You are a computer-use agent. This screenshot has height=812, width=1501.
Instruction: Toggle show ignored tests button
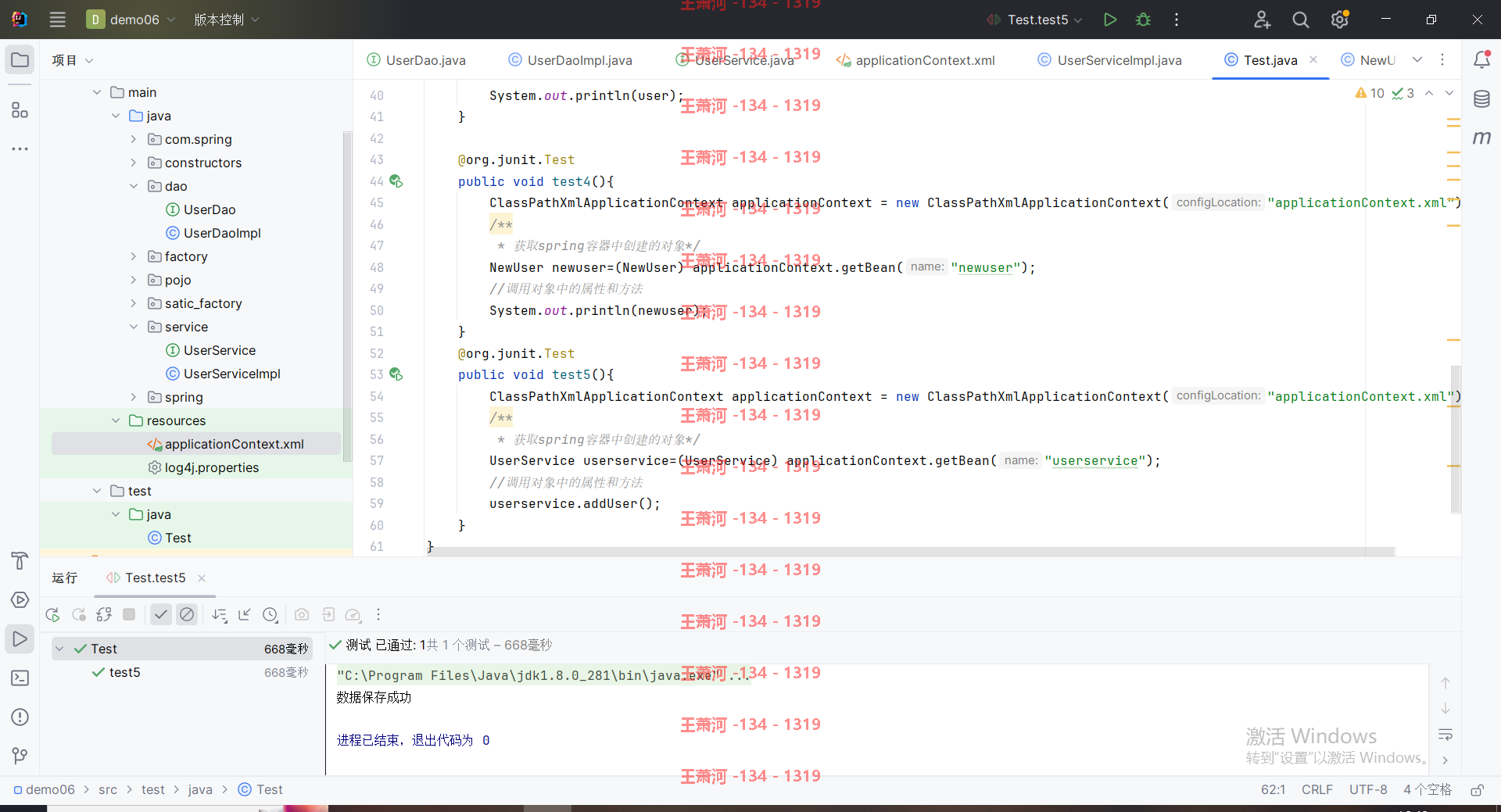[187, 614]
